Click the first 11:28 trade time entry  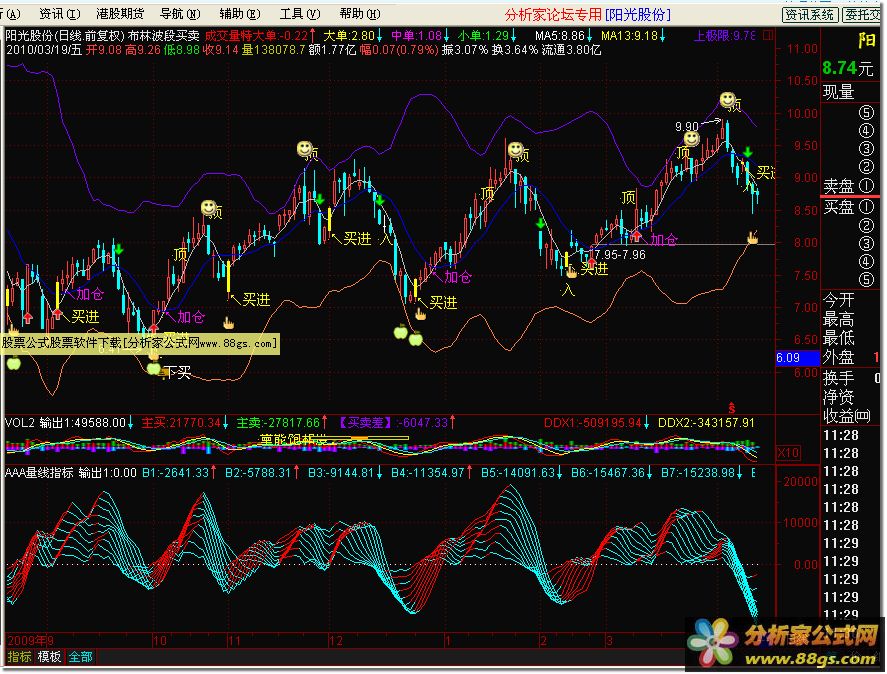tap(840, 436)
